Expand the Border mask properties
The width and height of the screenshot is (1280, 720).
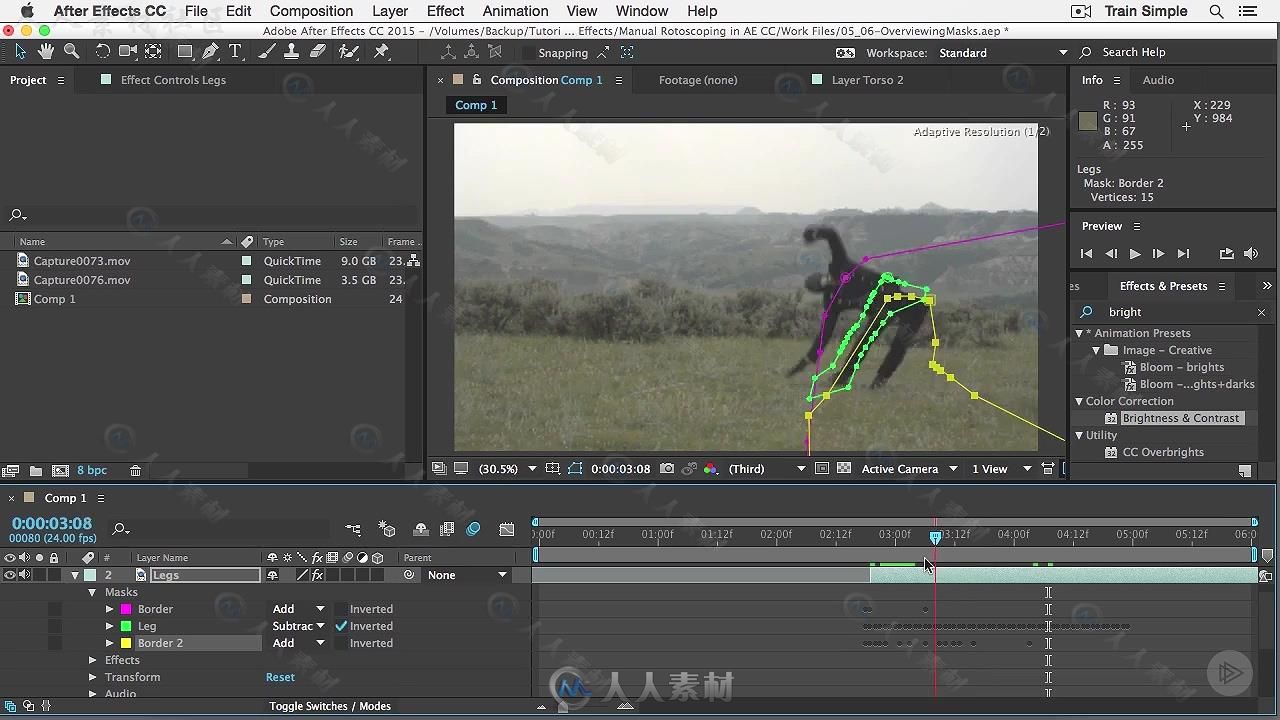click(x=110, y=609)
